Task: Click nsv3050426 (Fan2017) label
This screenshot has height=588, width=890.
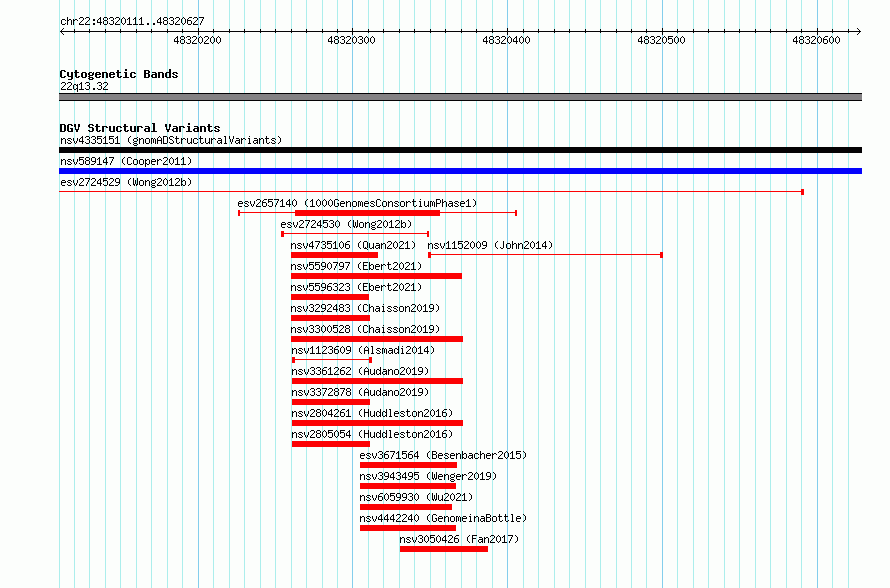Action: tap(459, 539)
